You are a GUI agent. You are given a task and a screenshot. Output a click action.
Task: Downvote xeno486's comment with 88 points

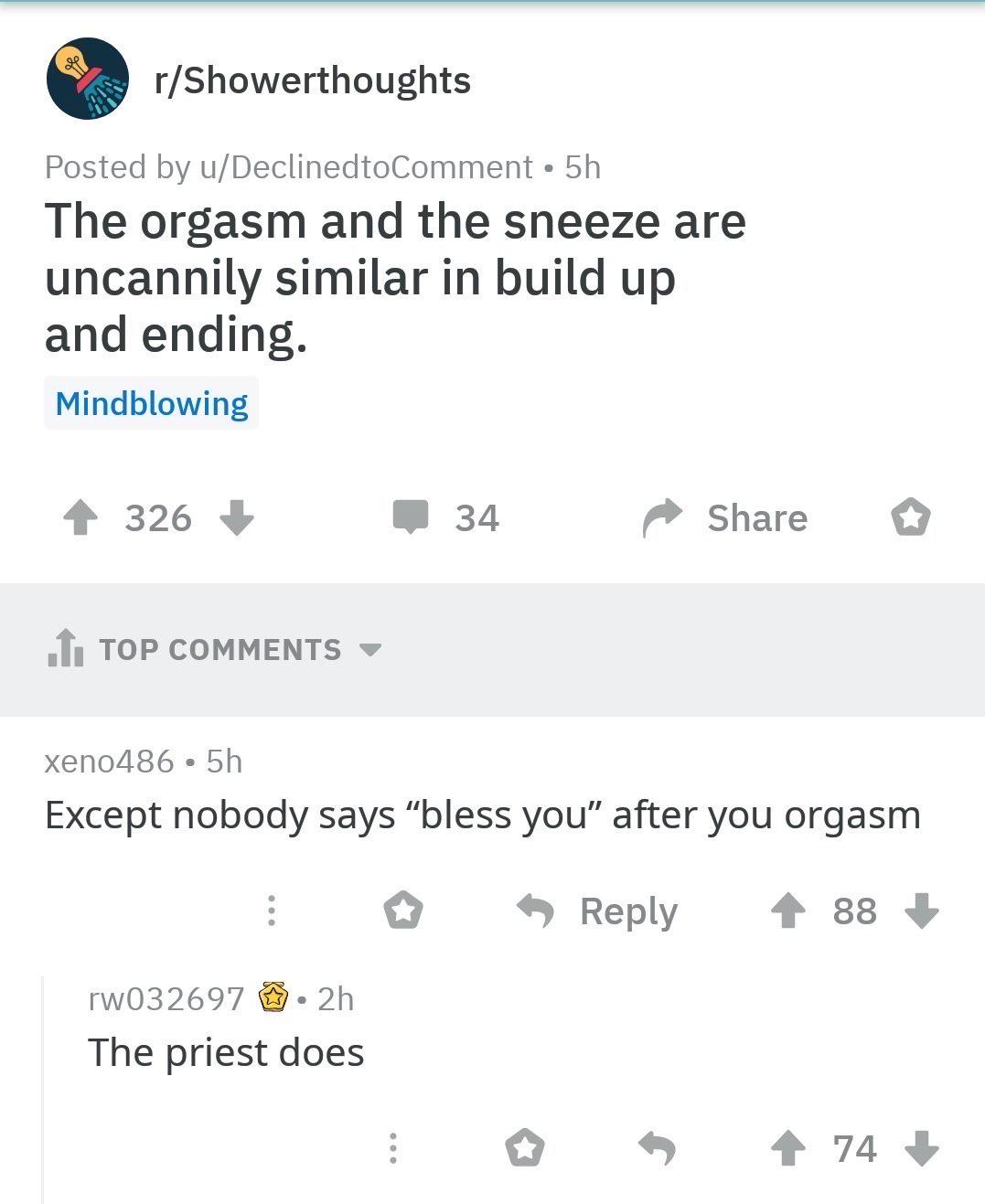[x=921, y=911]
